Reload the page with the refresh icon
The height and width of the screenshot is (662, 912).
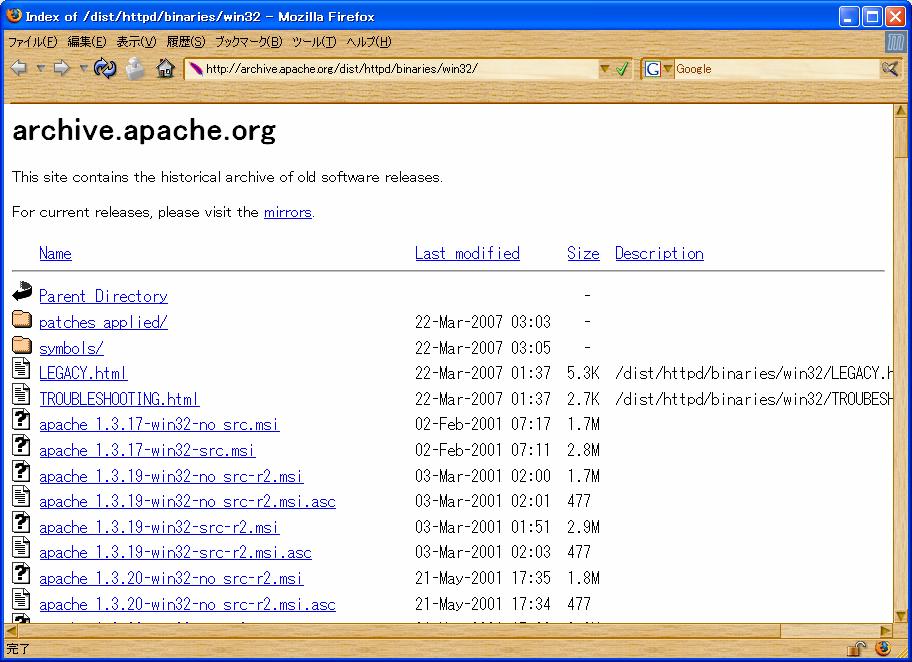pos(105,68)
